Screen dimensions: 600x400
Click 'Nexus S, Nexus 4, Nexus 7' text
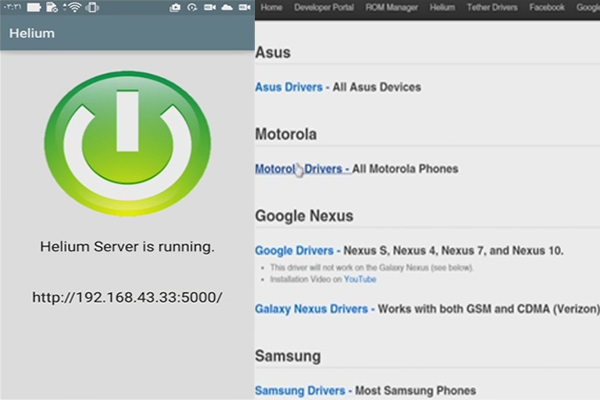click(x=415, y=250)
